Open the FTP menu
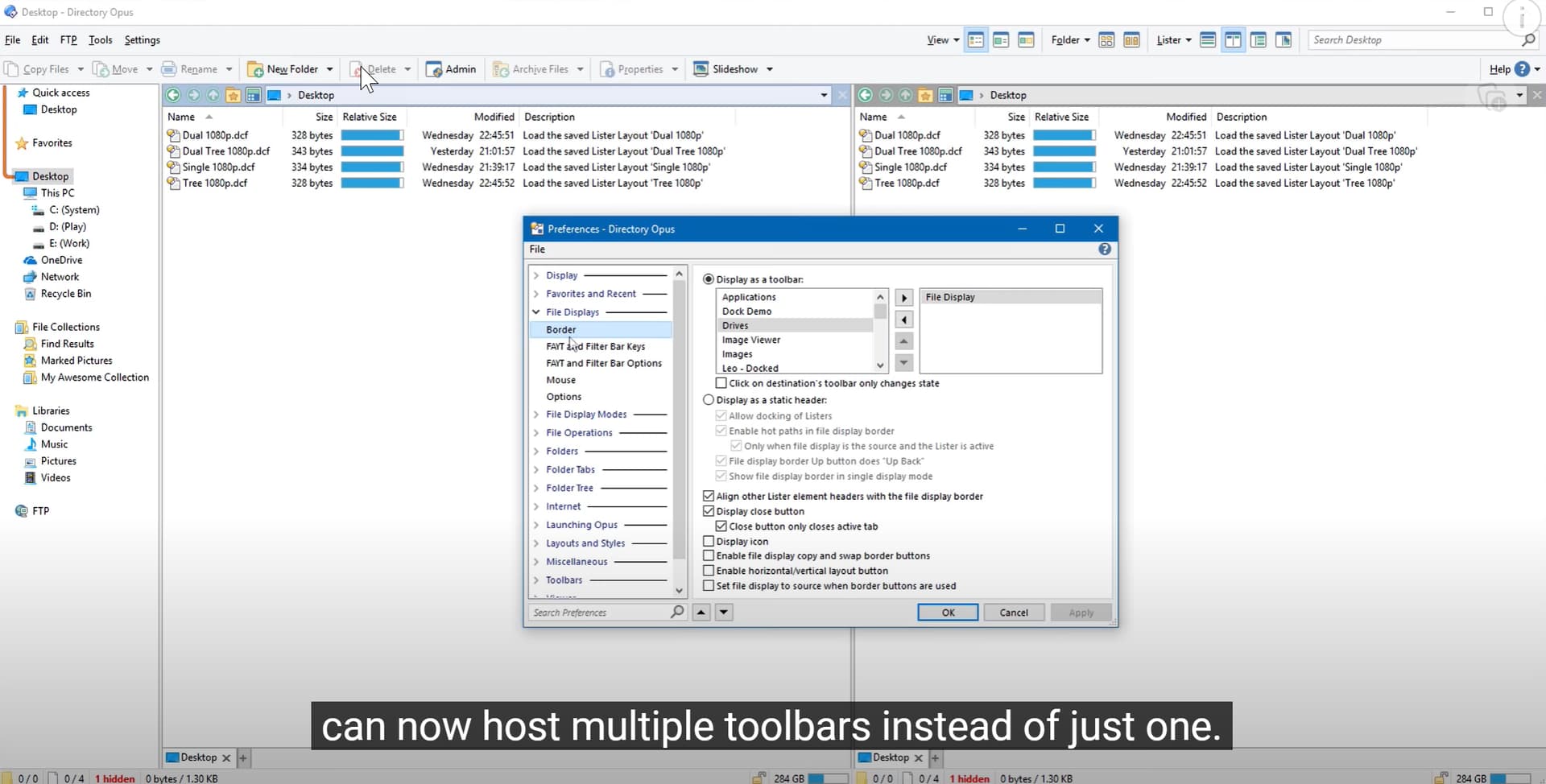 68,40
